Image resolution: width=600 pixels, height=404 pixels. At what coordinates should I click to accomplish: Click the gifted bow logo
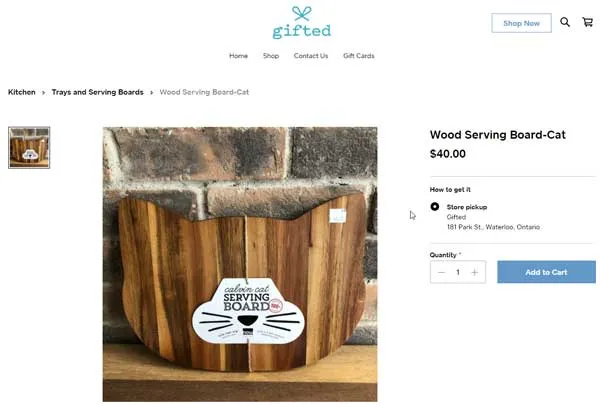[x=302, y=23]
